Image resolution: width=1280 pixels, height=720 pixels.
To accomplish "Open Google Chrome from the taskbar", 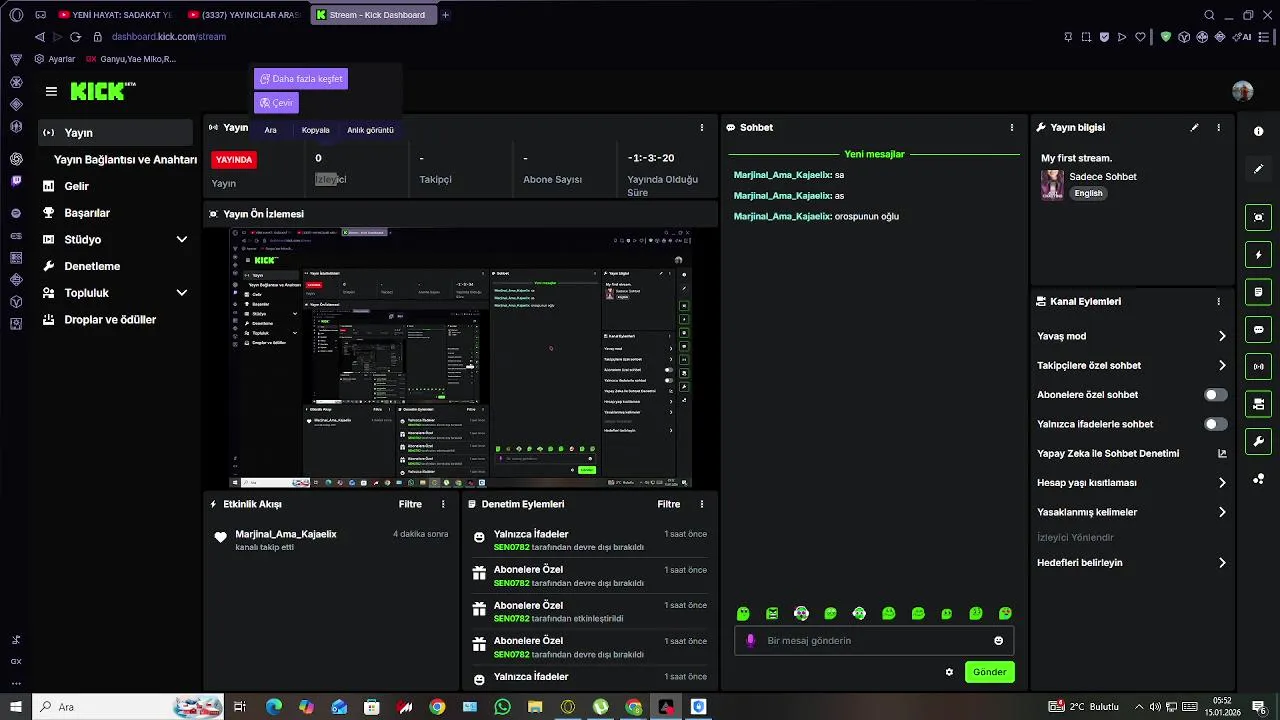I will pyautogui.click(x=437, y=707).
